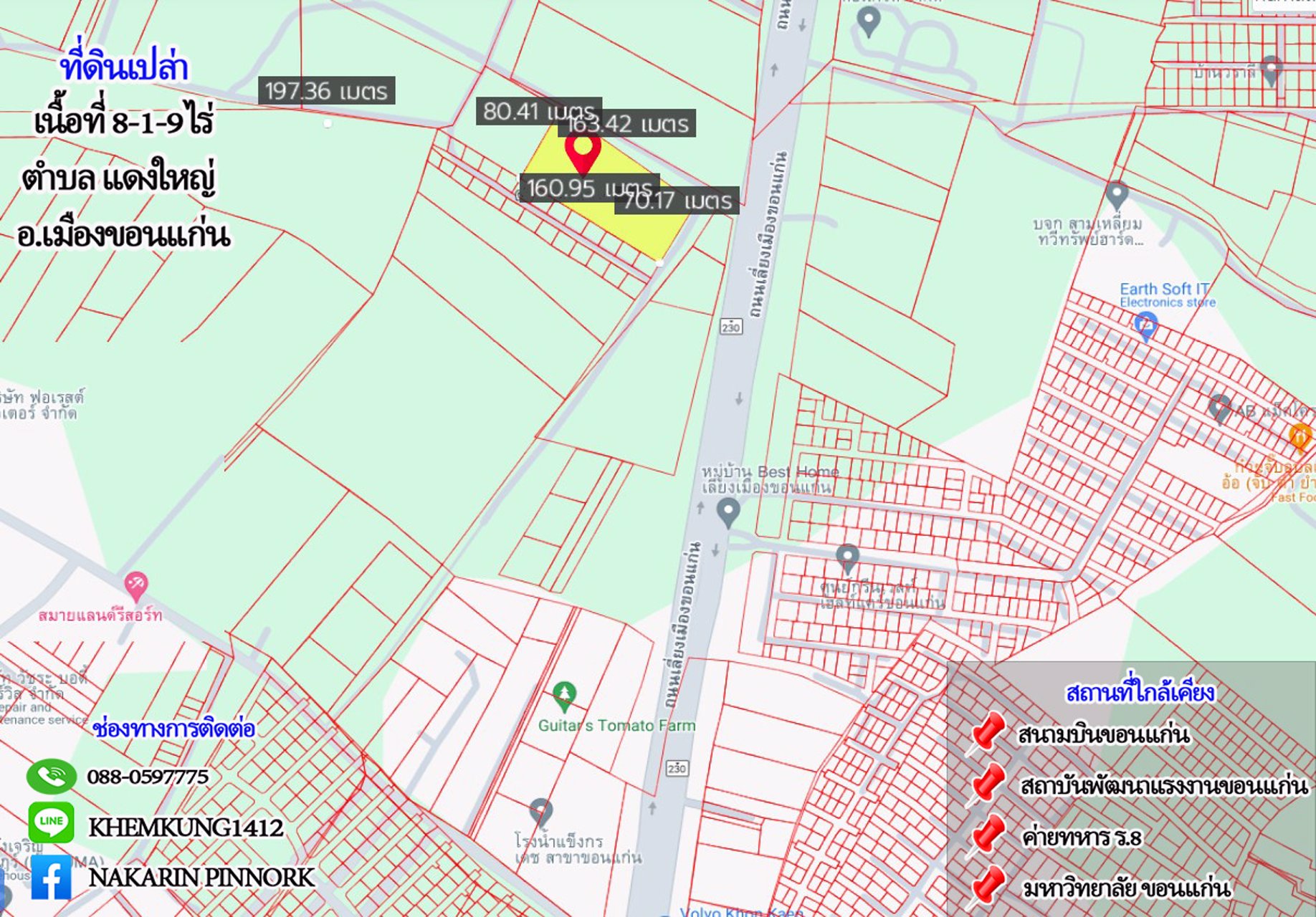Click the route 230 shield near Tomato Farm
The height and width of the screenshot is (917, 1316).
677,768
